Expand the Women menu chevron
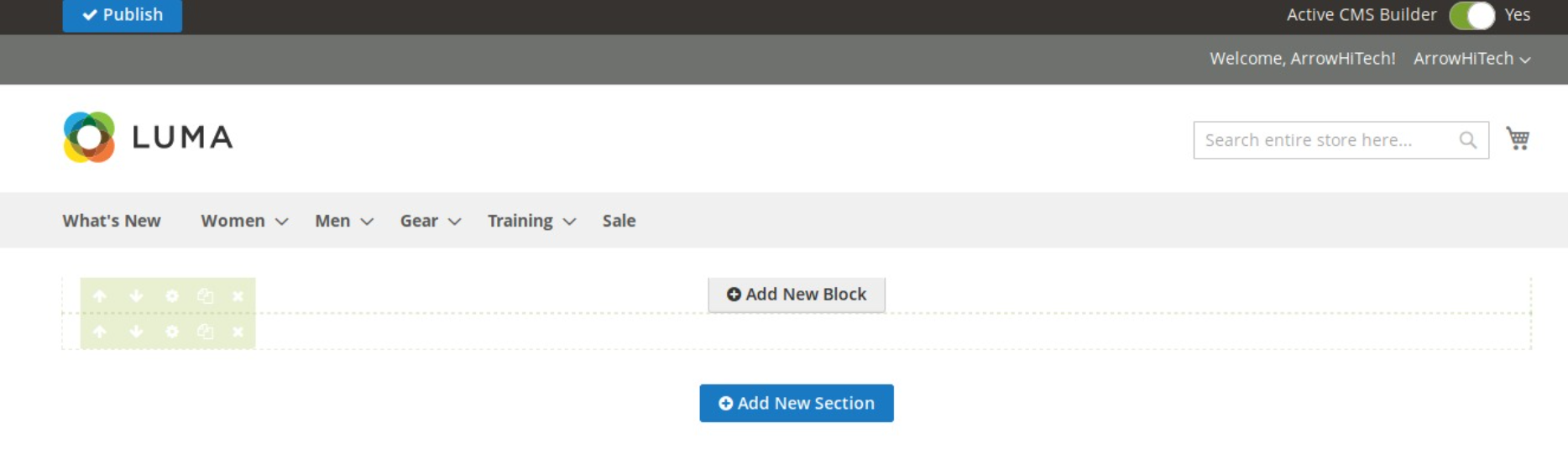The image size is (1568, 465). click(282, 222)
